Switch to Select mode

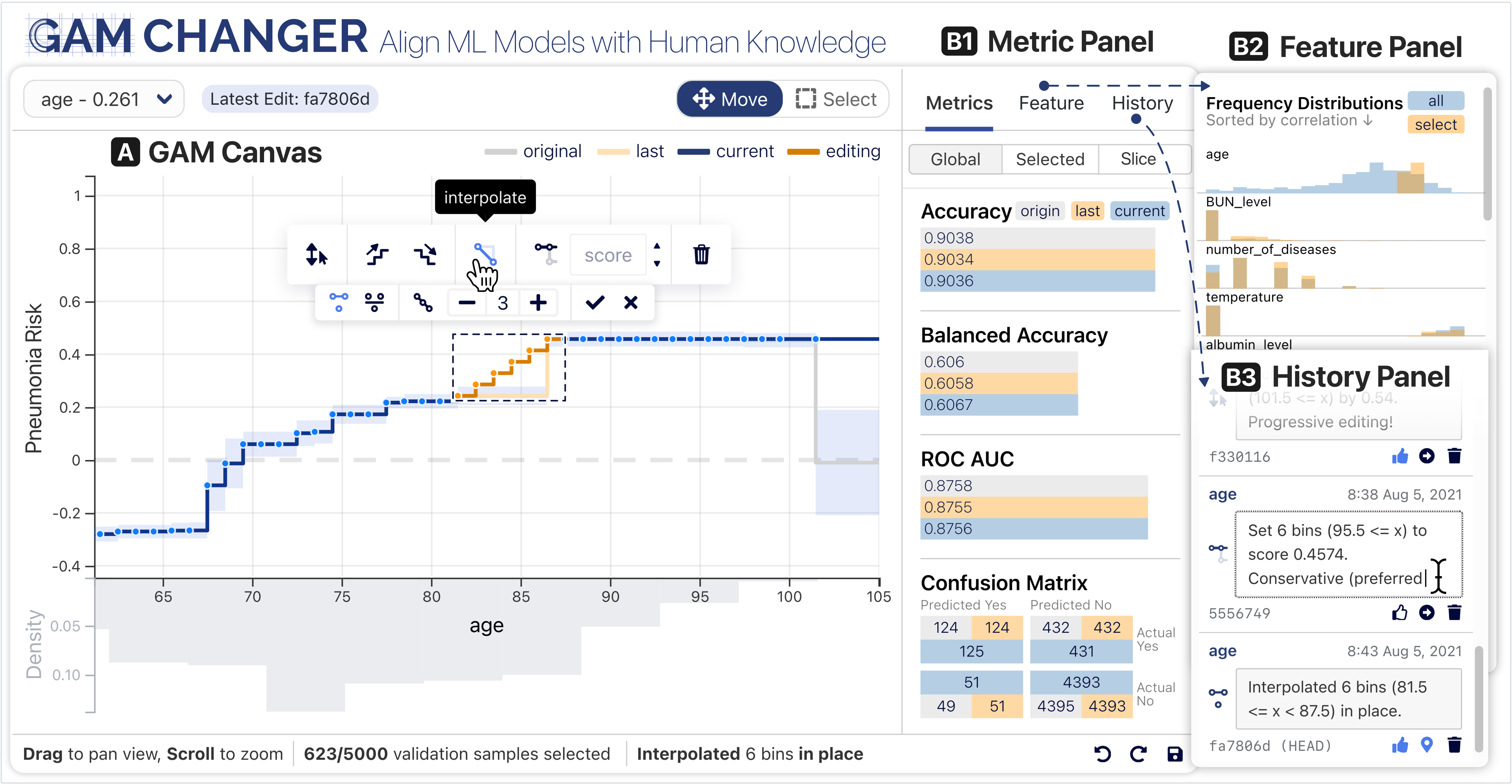[x=836, y=99]
